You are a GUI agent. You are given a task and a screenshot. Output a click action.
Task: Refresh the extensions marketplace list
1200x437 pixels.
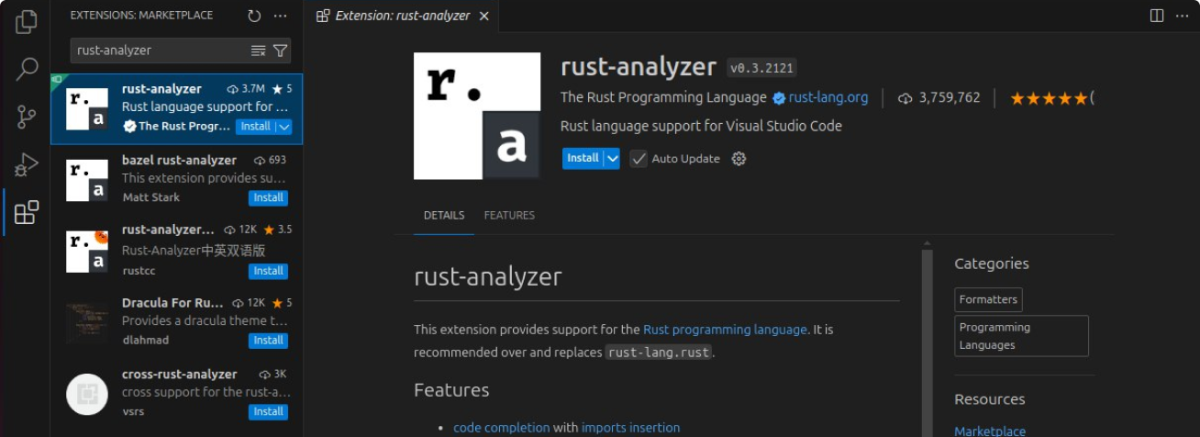255,16
